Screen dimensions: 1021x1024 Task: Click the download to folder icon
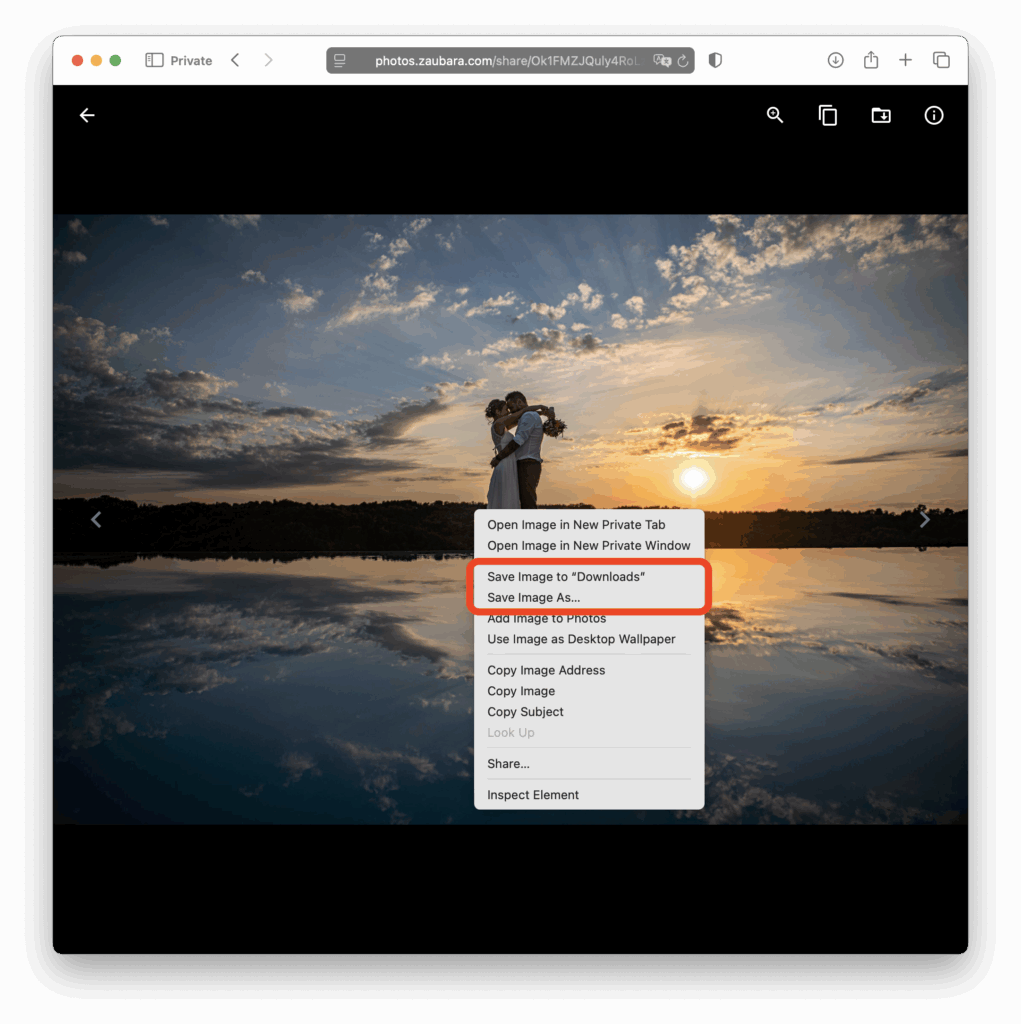[881, 116]
